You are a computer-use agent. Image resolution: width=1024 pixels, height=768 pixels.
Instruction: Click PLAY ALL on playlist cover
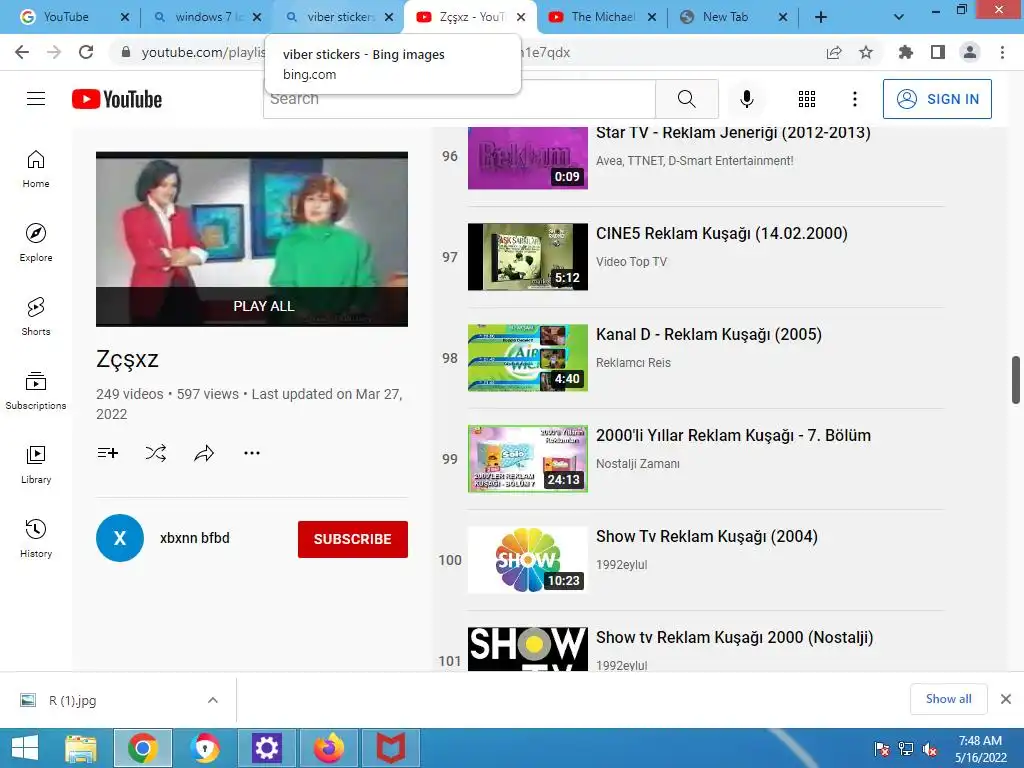coord(264,306)
